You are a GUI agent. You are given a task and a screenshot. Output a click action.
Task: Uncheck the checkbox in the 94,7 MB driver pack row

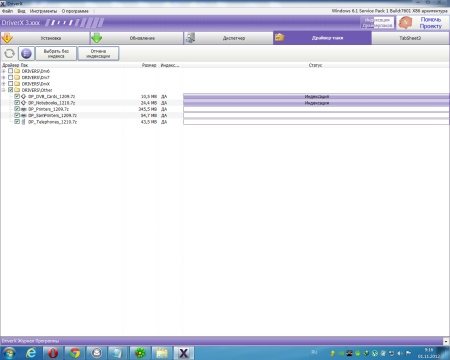click(17, 115)
